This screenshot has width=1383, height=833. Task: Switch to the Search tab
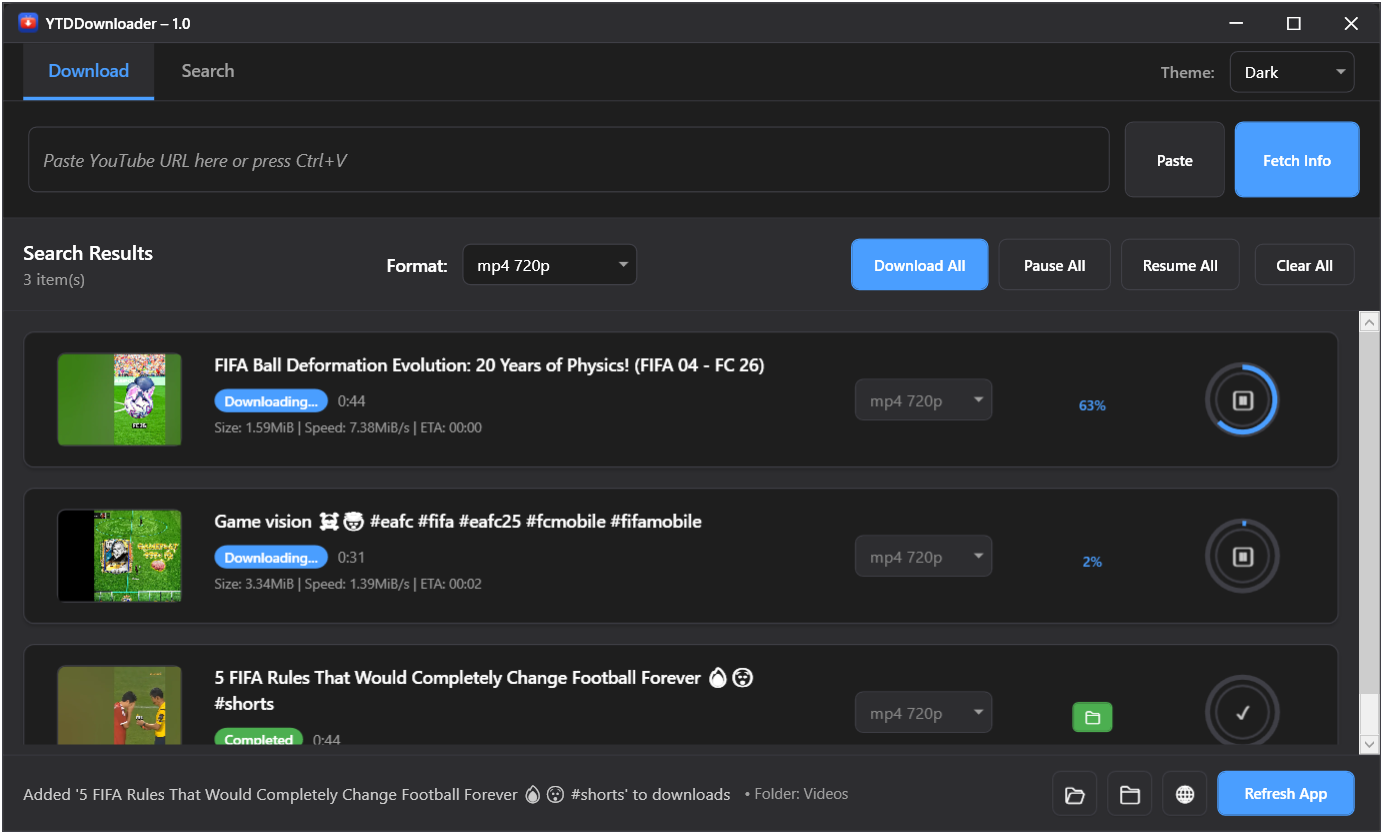click(x=208, y=71)
